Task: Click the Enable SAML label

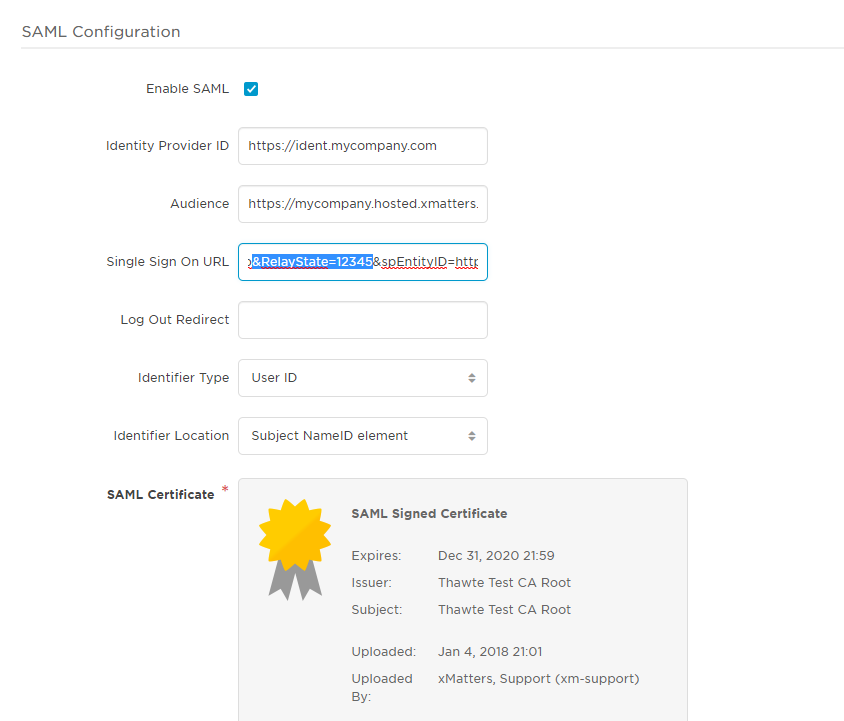Action: pos(187,89)
